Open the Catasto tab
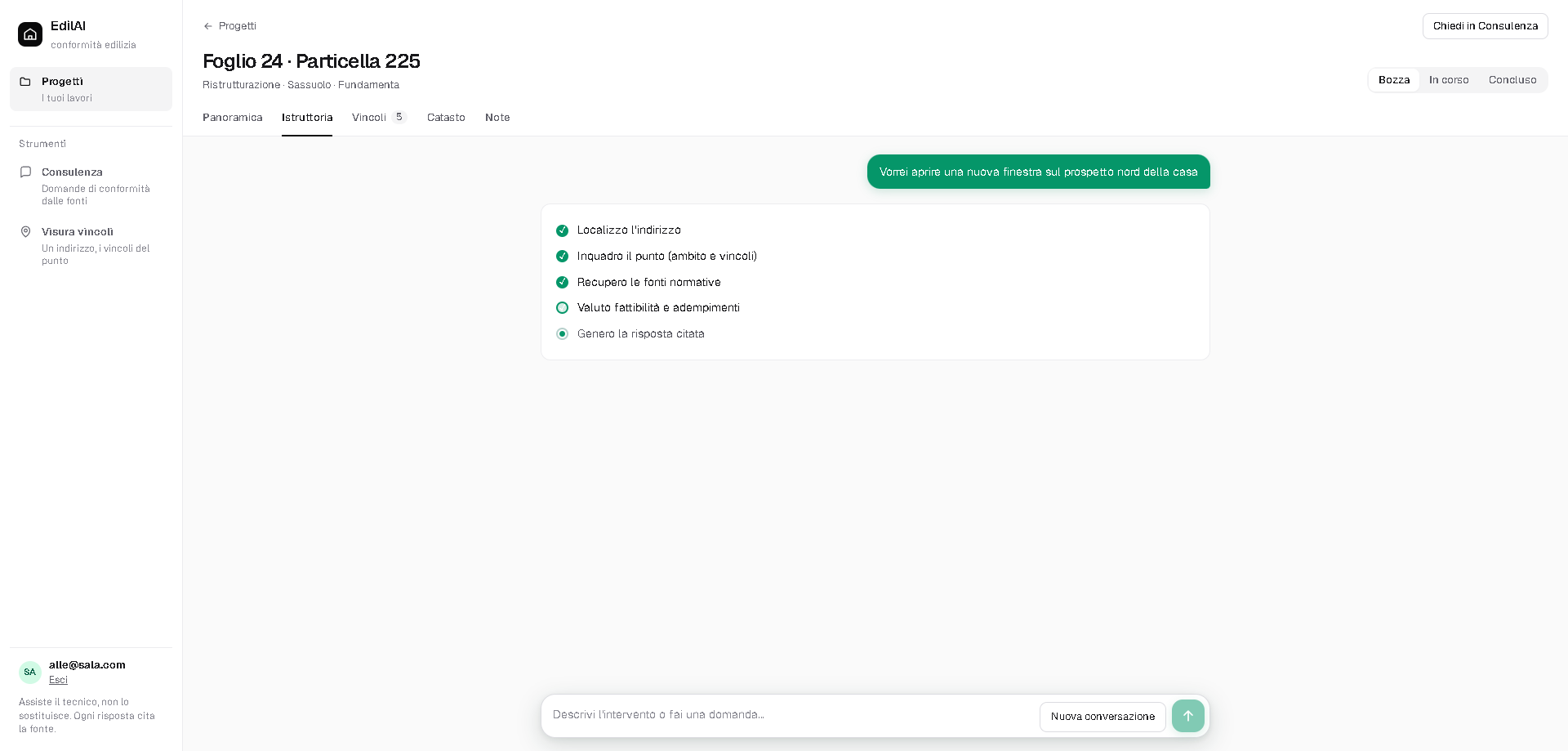The height and width of the screenshot is (751, 1568). (446, 118)
